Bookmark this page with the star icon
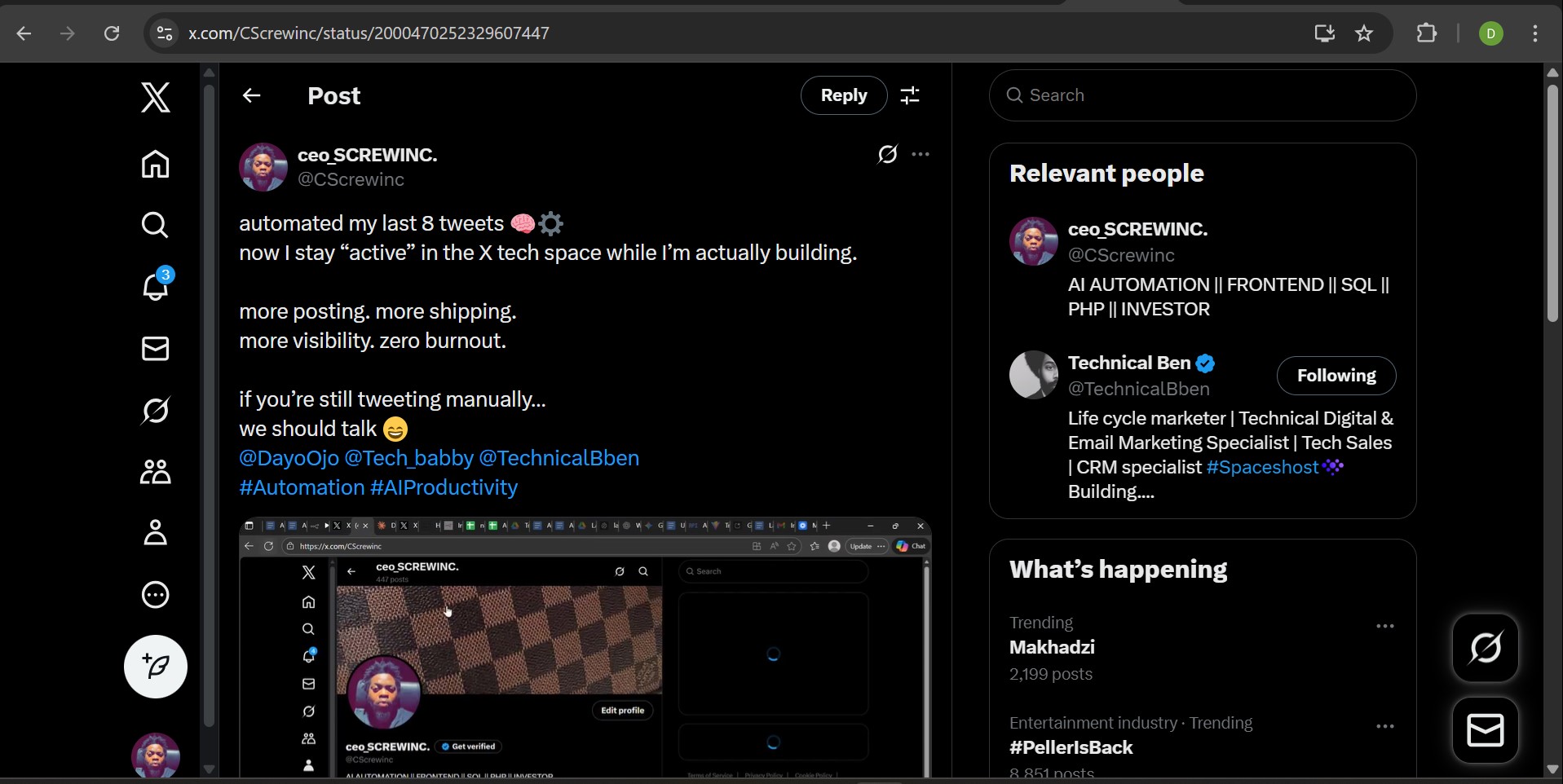Viewport: 1563px width, 784px height. pyautogui.click(x=1364, y=33)
